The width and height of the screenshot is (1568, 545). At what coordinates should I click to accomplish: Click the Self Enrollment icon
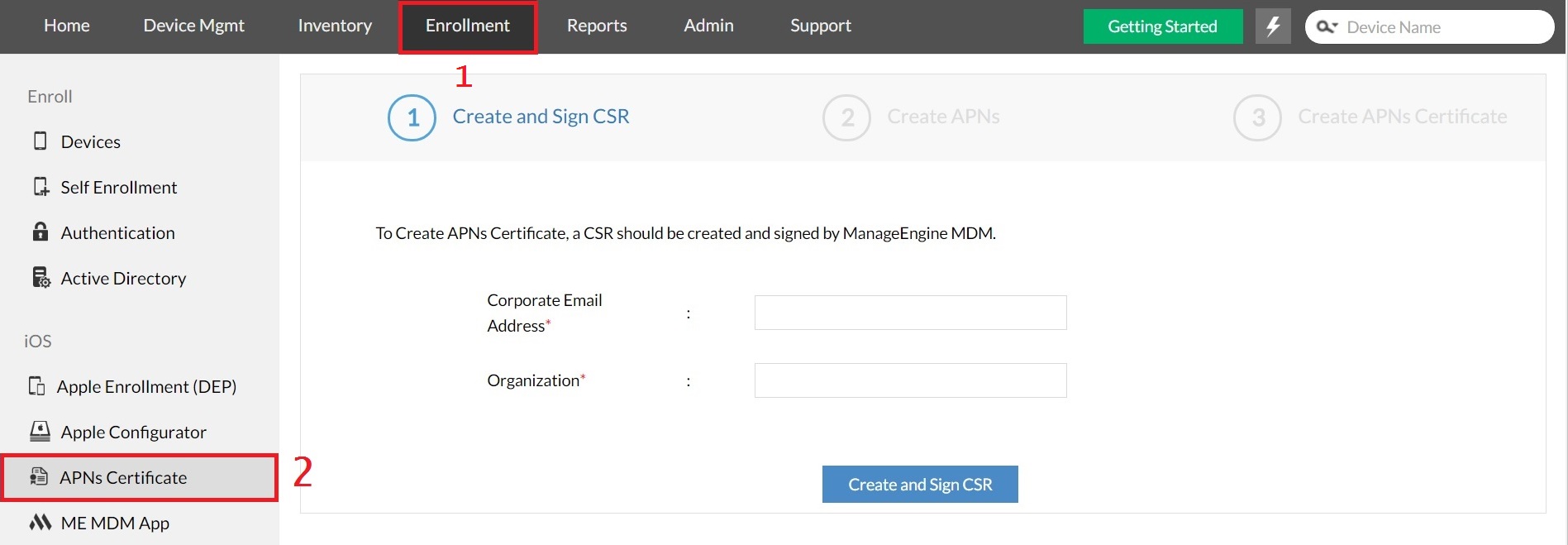click(41, 186)
